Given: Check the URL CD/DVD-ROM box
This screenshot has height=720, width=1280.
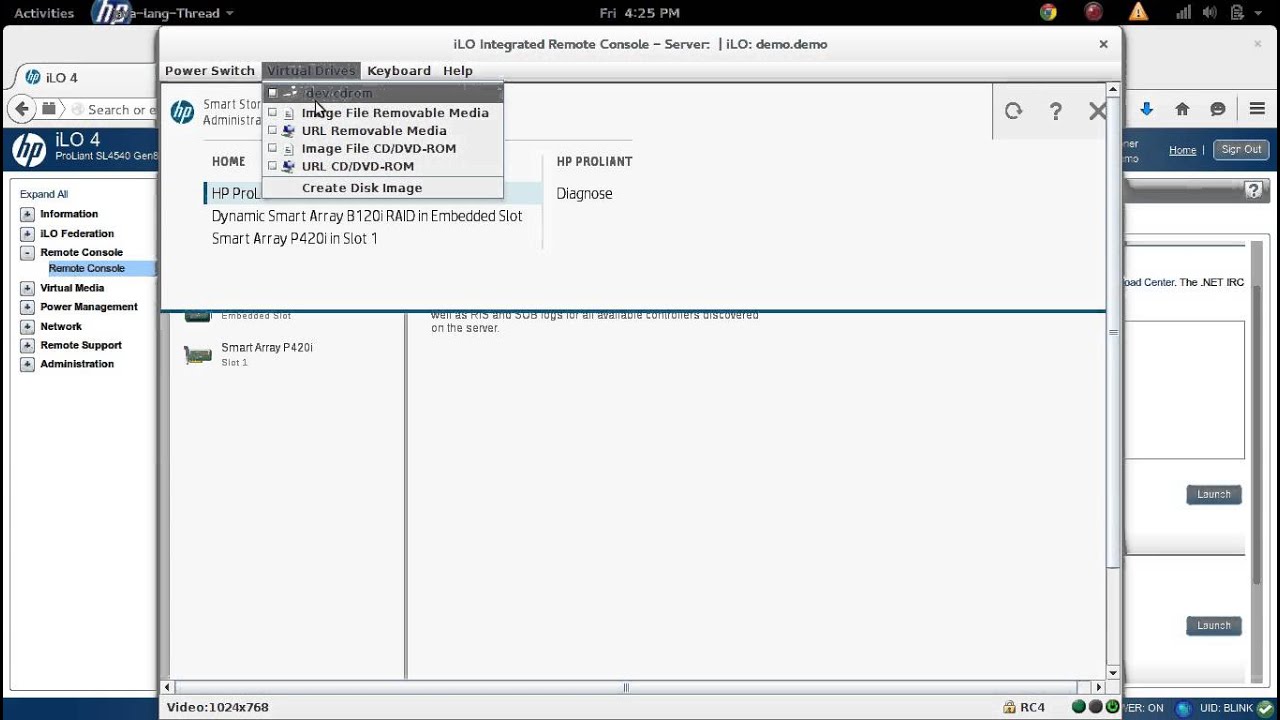Looking at the screenshot, I should coord(272,166).
